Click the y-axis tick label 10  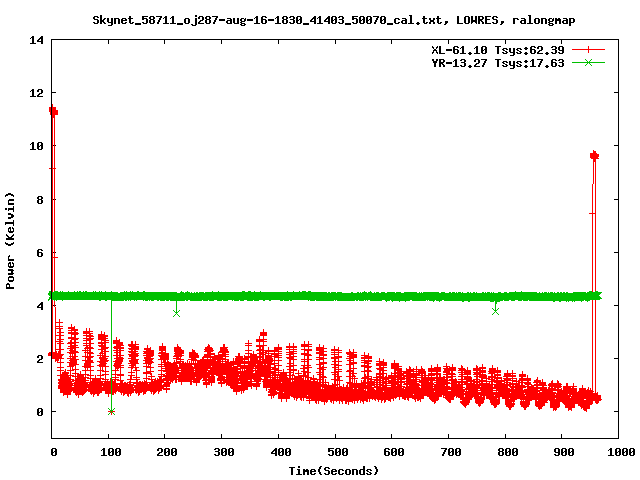(x=36, y=146)
